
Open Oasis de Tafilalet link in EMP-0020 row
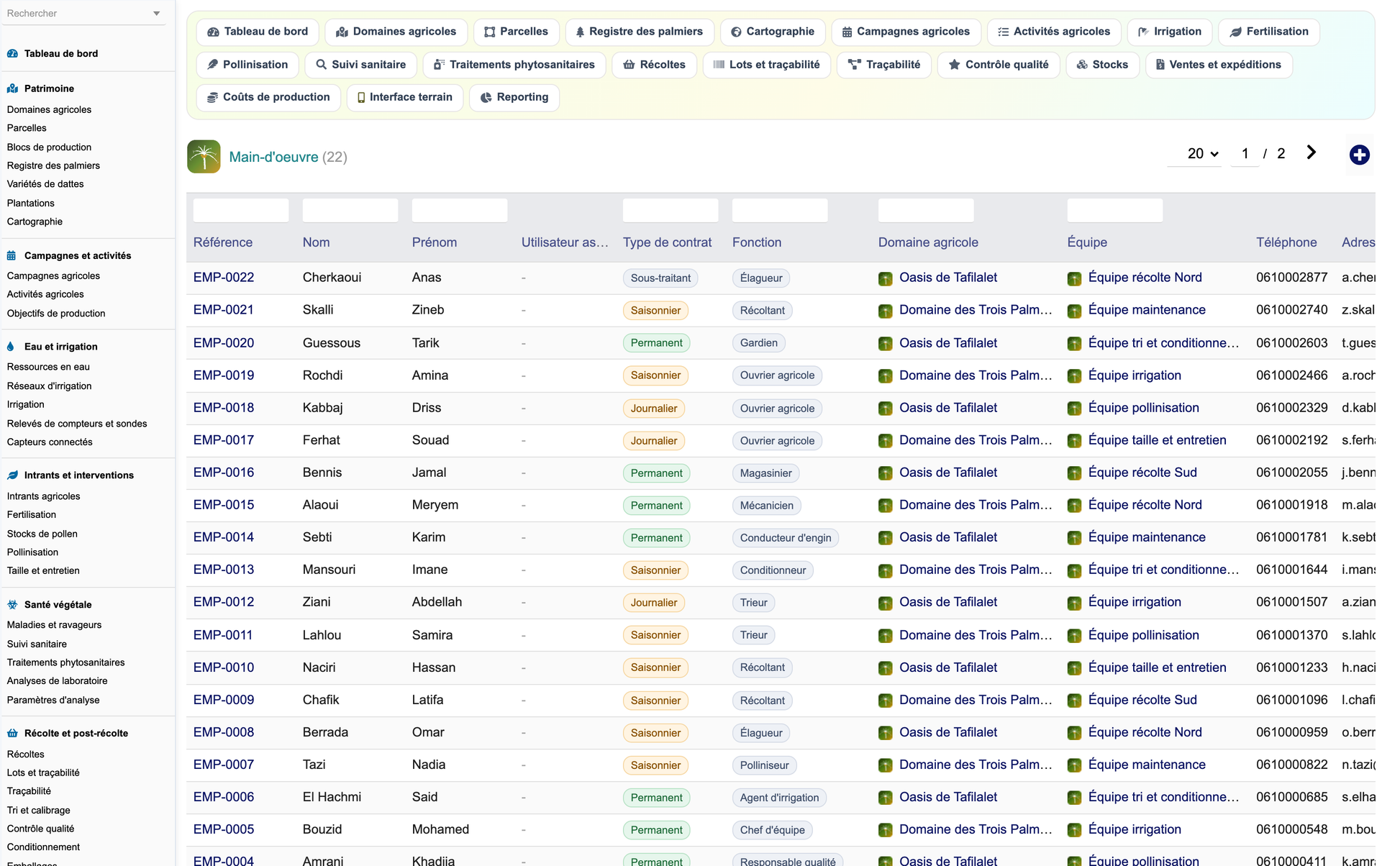[x=948, y=343]
